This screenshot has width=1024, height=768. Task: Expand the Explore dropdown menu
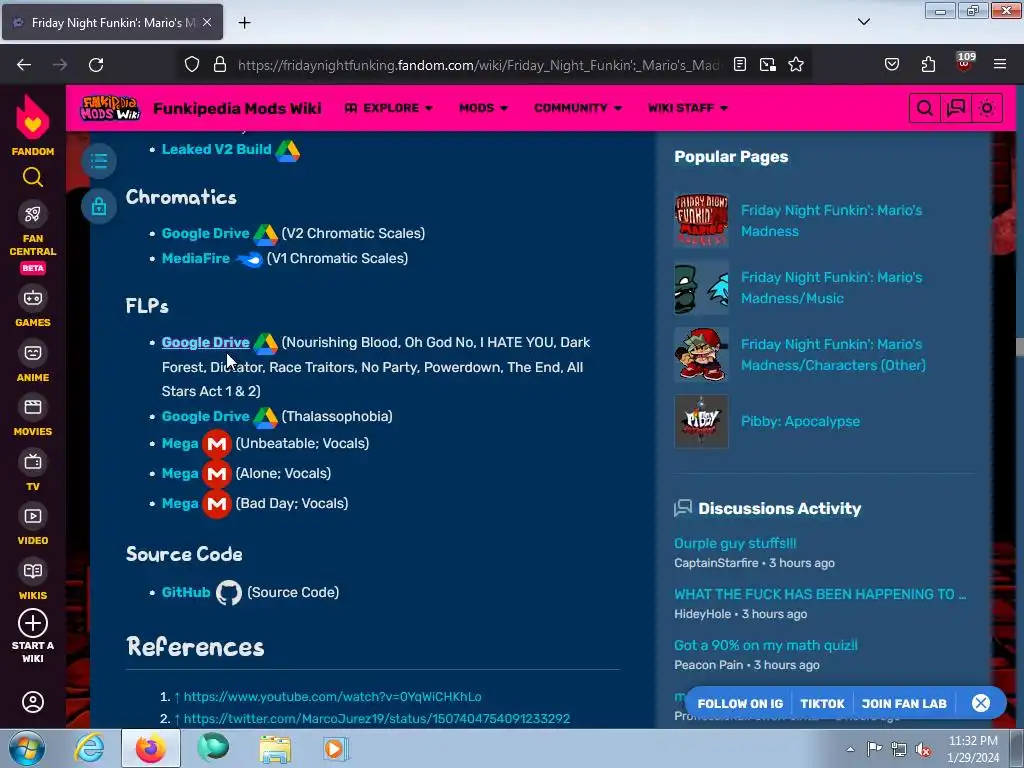tap(389, 108)
